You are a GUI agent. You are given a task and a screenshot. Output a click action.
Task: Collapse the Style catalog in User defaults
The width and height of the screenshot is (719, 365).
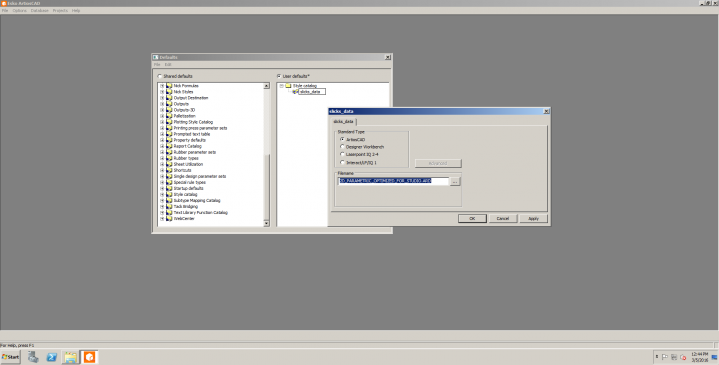tap(281, 86)
